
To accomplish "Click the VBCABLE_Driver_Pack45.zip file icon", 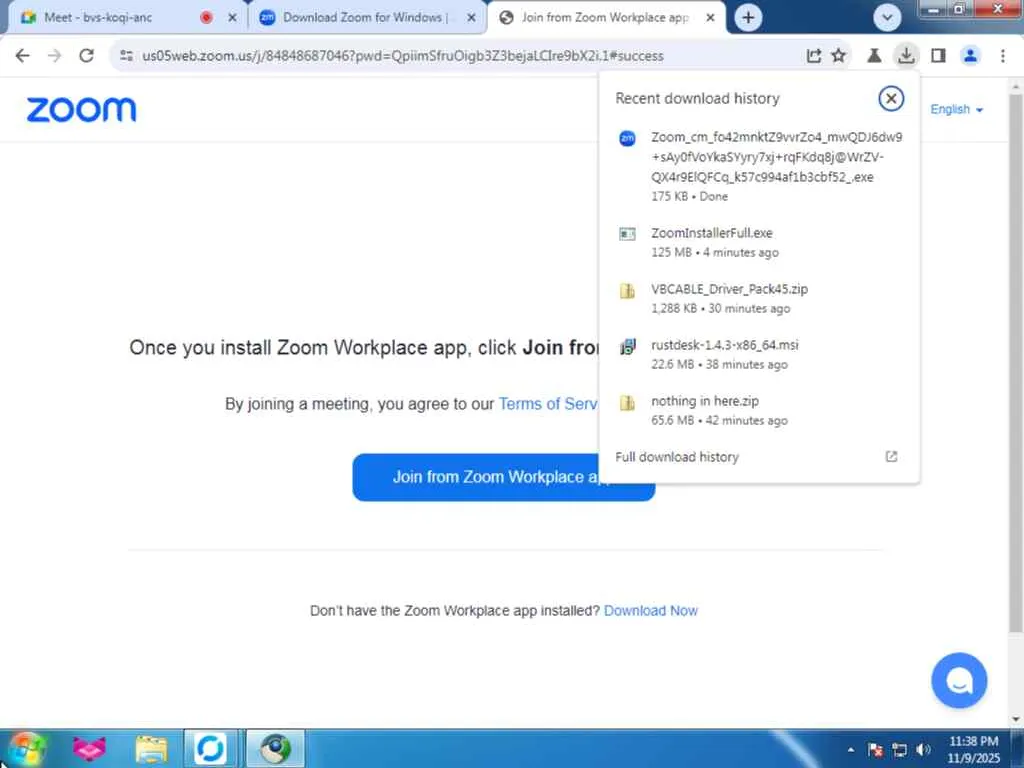I will click(x=627, y=291).
